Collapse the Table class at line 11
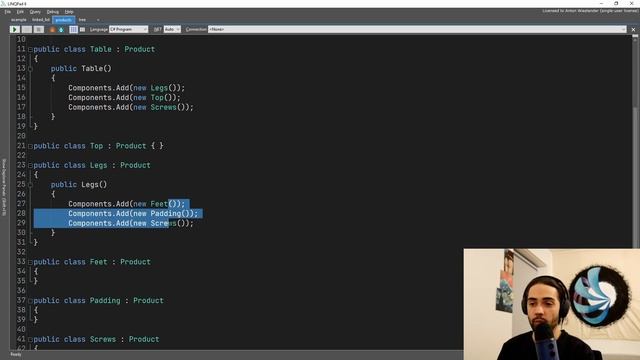640x360 pixels. pyautogui.click(x=30, y=49)
